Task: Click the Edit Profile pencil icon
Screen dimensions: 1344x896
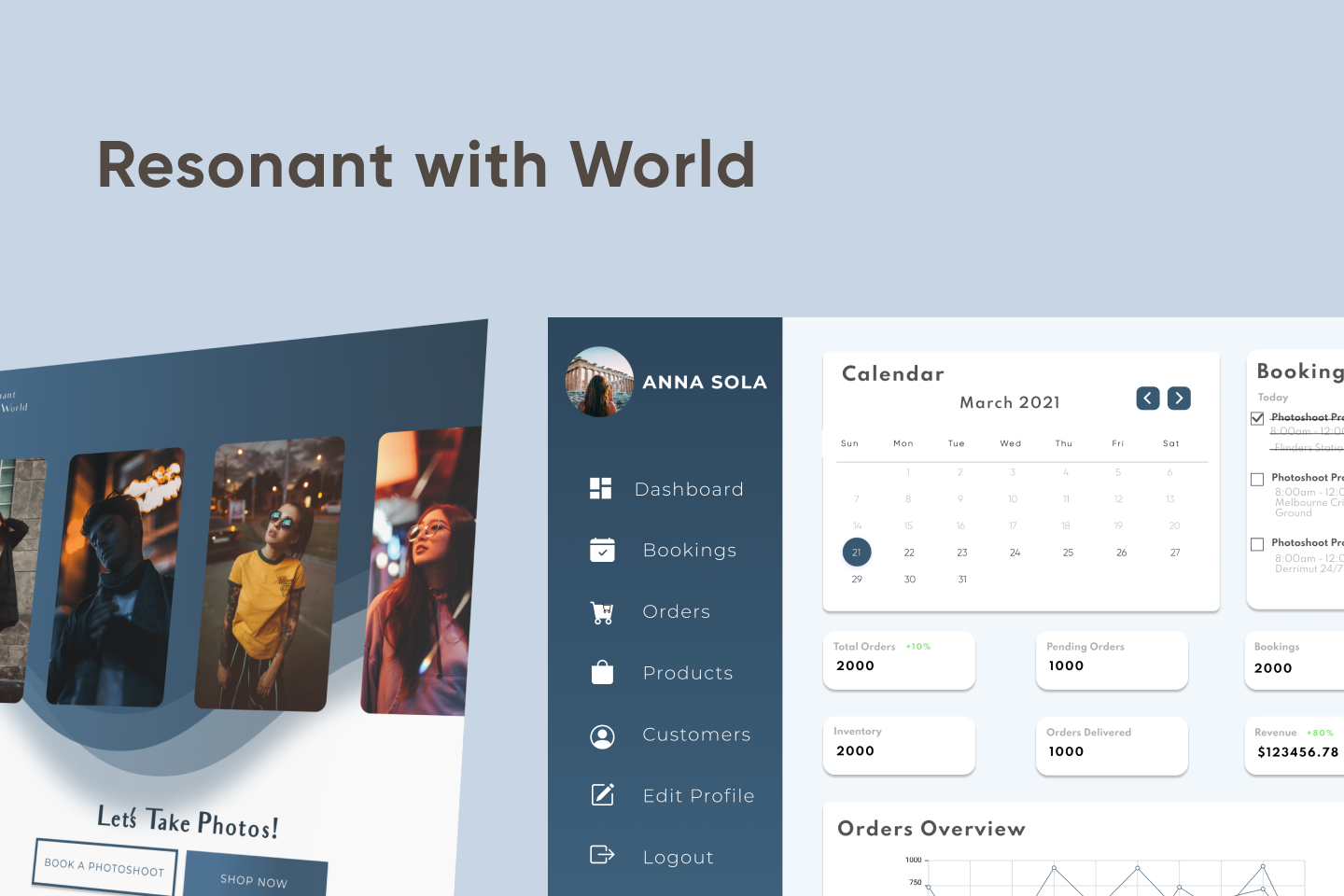Action: [x=603, y=794]
